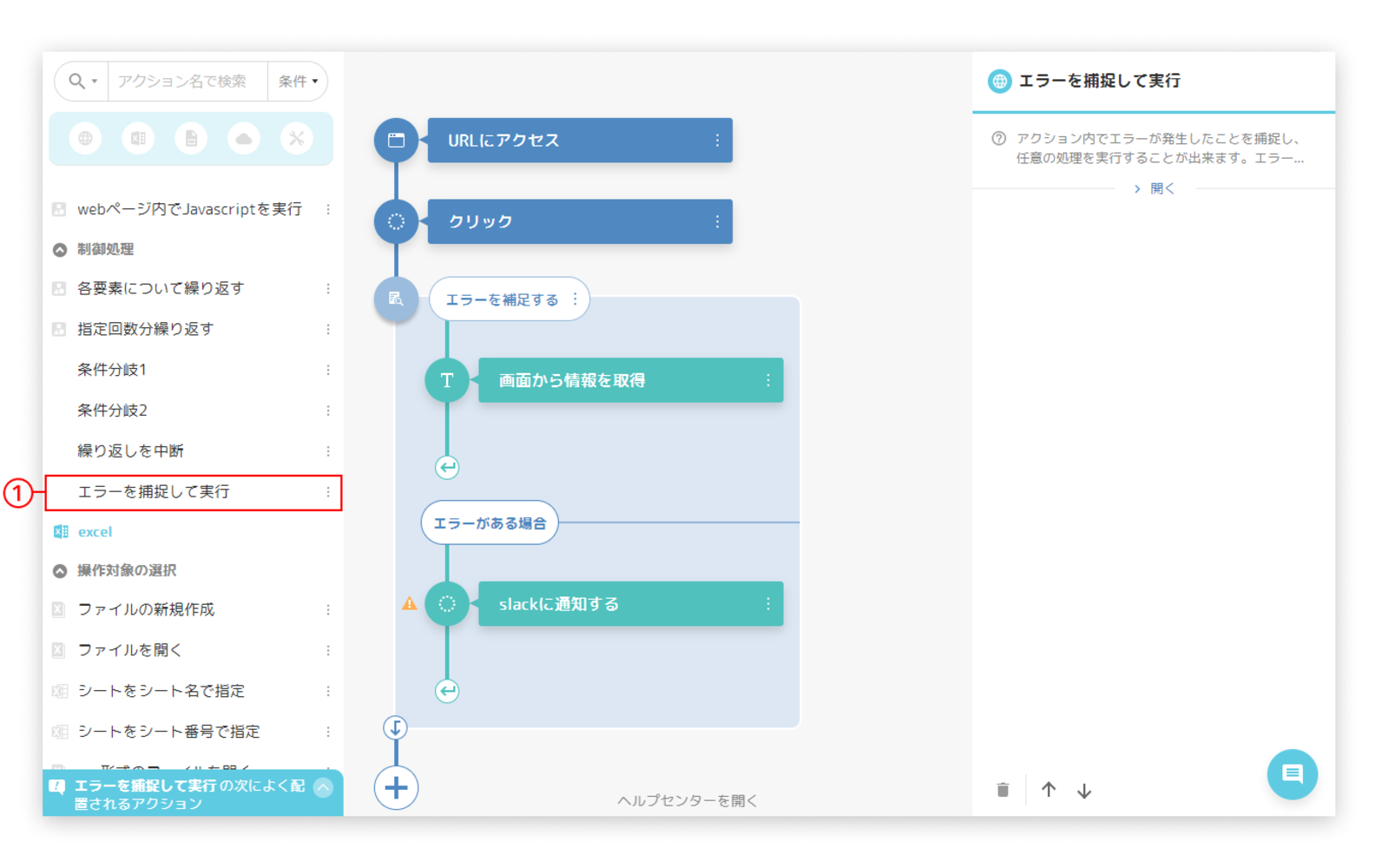Select ファイルを開く action
Image resolution: width=1375 pixels, height=868 pixels.
click(130, 650)
